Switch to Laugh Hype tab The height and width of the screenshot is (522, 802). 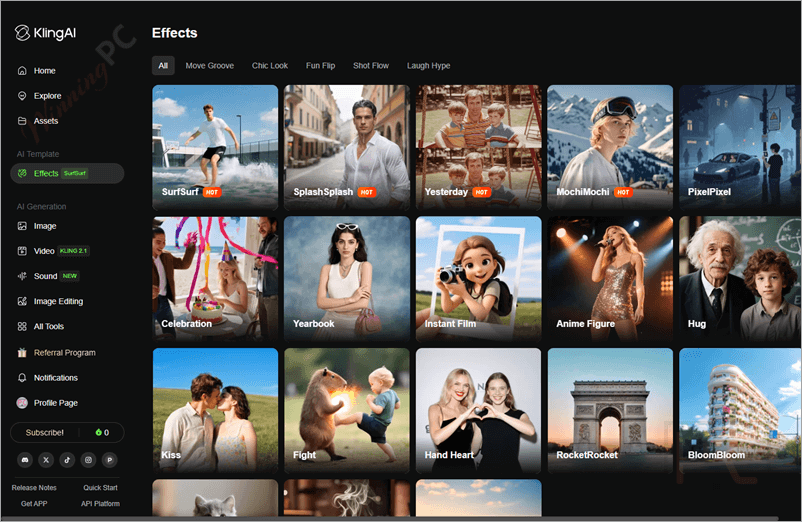(429, 65)
